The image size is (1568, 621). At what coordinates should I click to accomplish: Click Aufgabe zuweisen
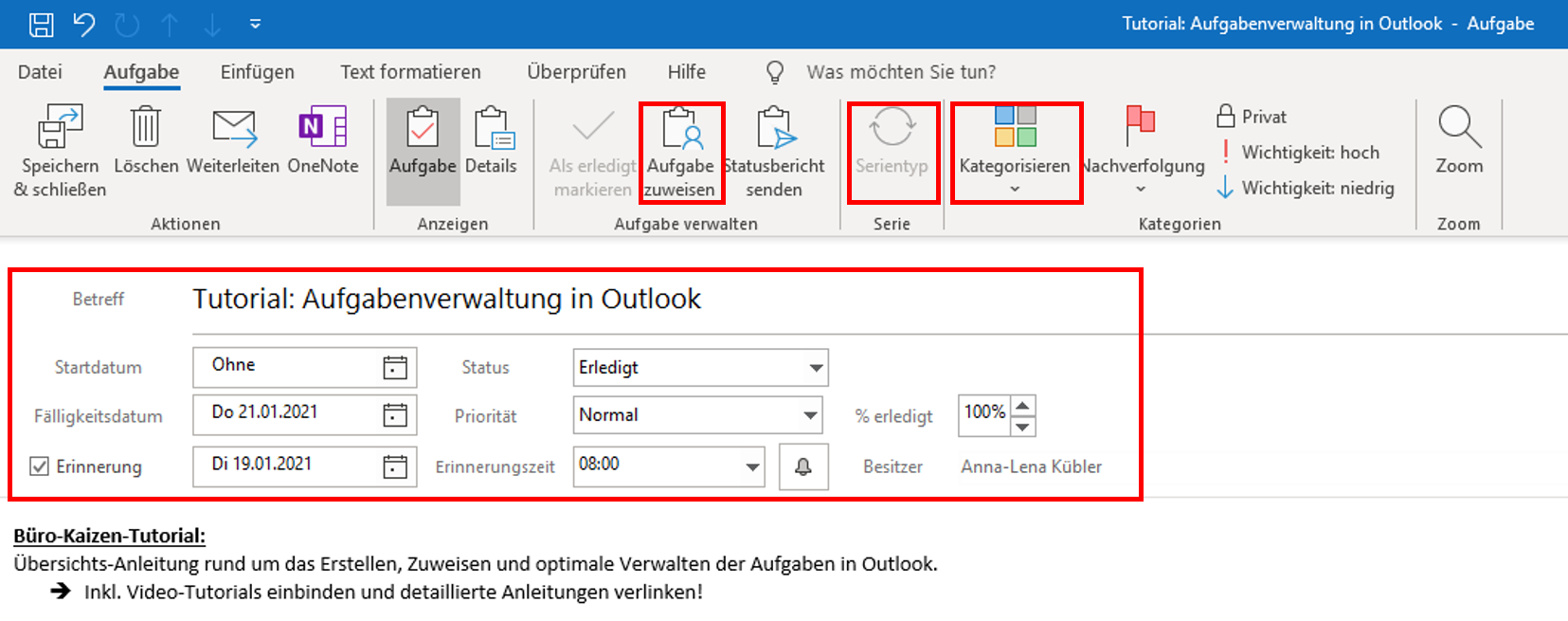click(680, 152)
